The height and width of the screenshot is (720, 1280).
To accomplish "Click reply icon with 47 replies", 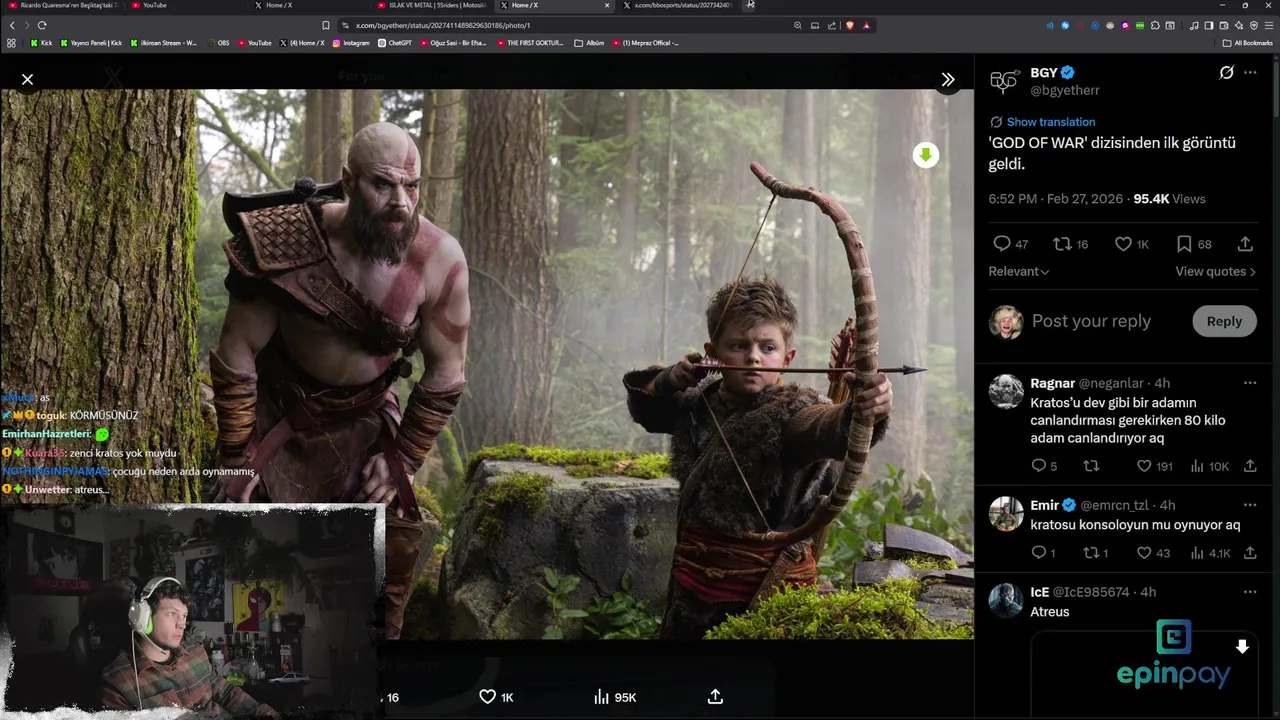I will click(x=1002, y=244).
